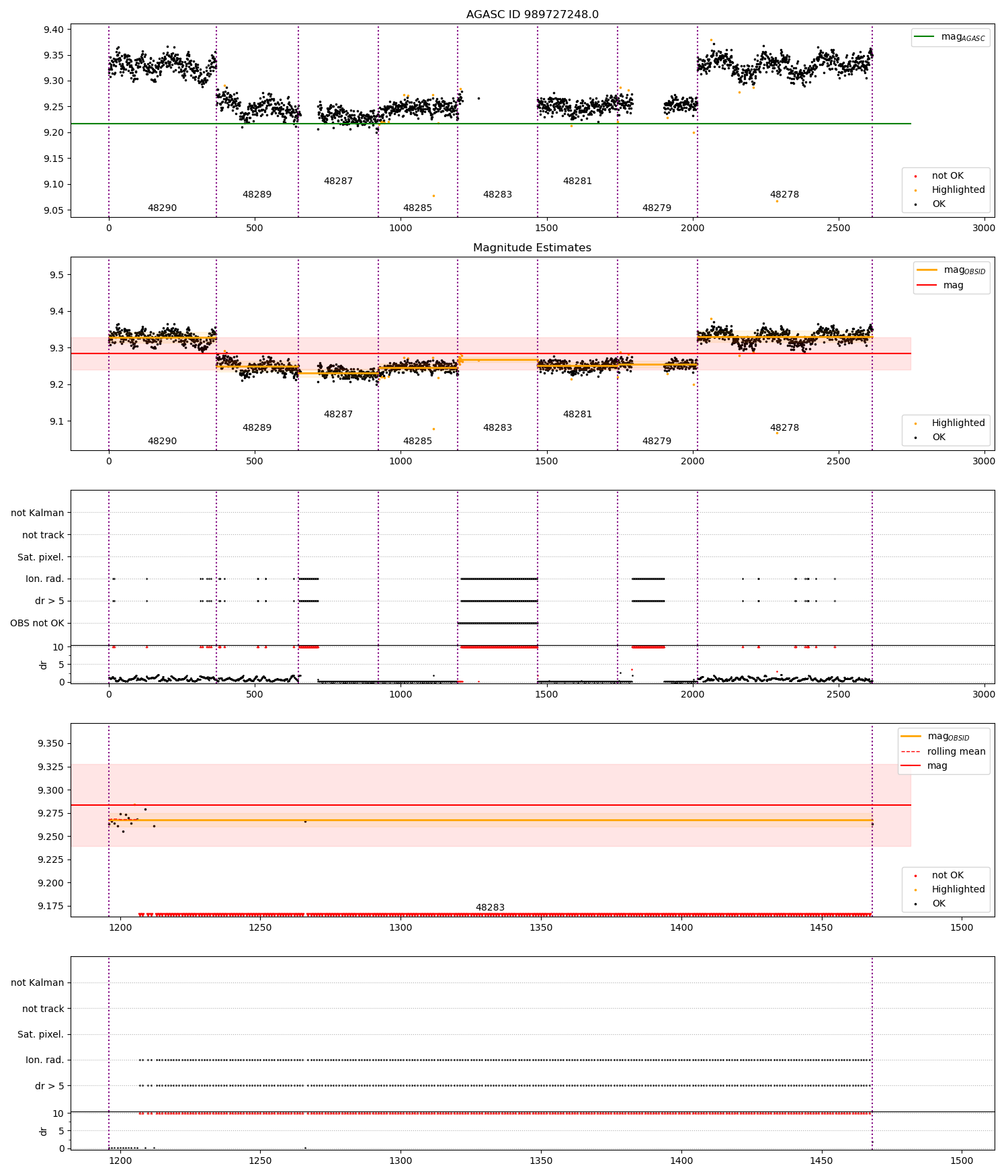Viewport: 1008px width, 1176px height.
Task: Select label 48279 in Magnitude Estimates plot
Action: point(657,442)
